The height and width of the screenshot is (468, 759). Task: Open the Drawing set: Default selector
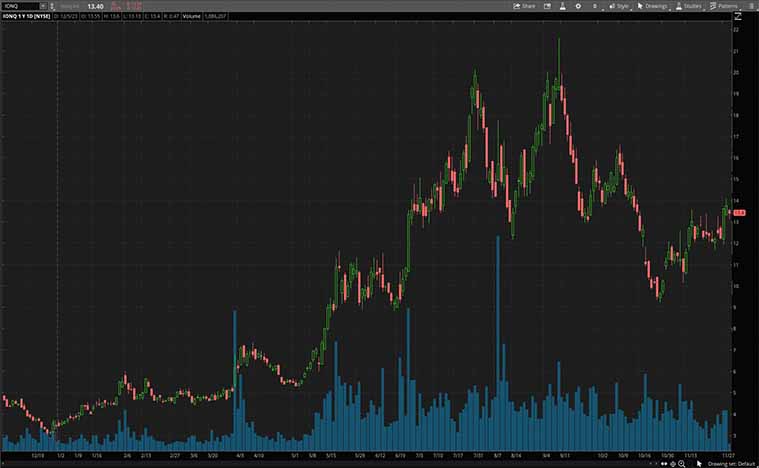pyautogui.click(x=729, y=464)
